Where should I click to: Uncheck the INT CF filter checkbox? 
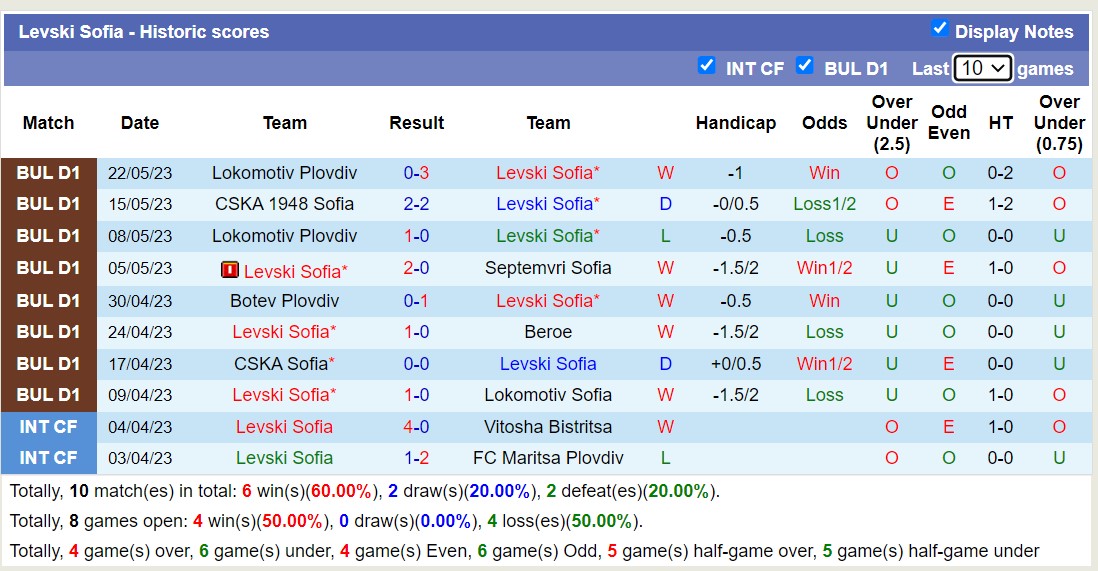pos(706,65)
